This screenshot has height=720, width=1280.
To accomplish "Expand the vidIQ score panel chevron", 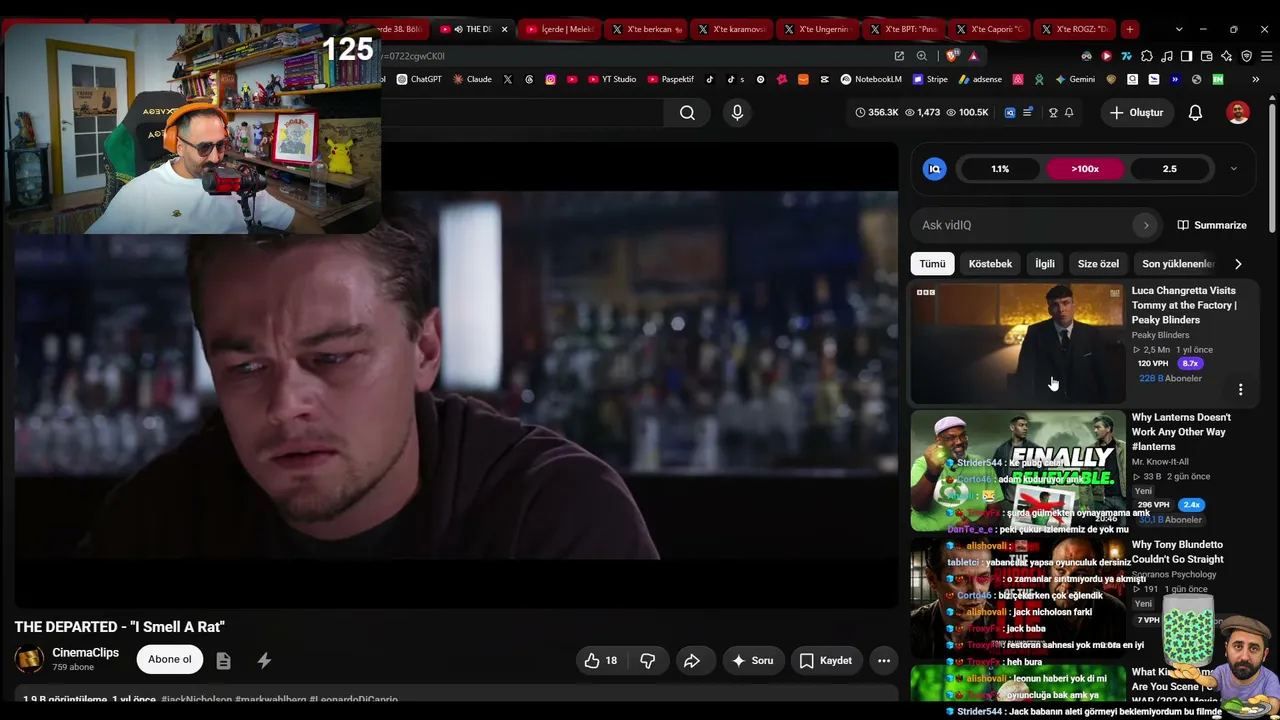I will [1233, 169].
